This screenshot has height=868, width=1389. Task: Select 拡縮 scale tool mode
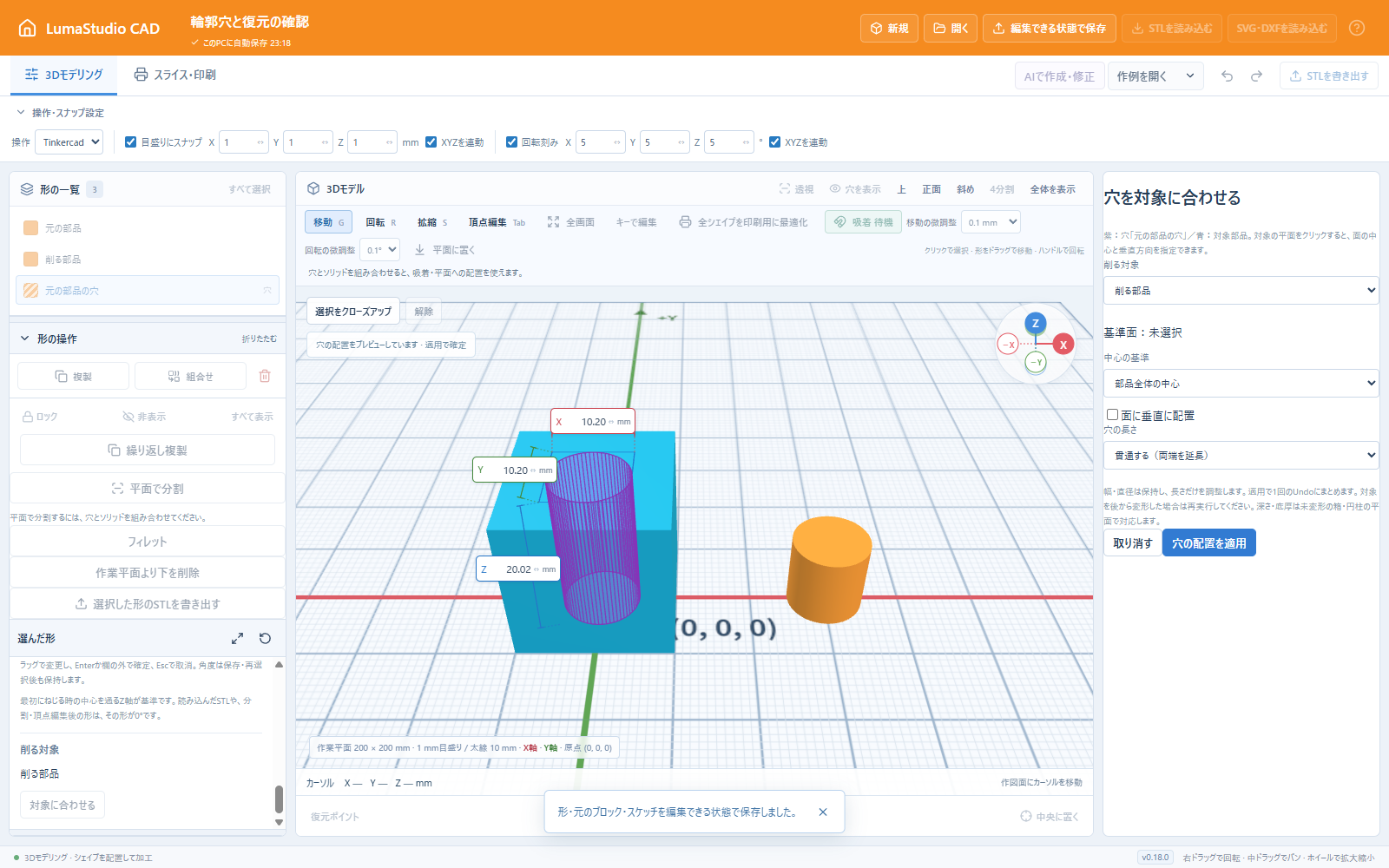tap(432, 222)
